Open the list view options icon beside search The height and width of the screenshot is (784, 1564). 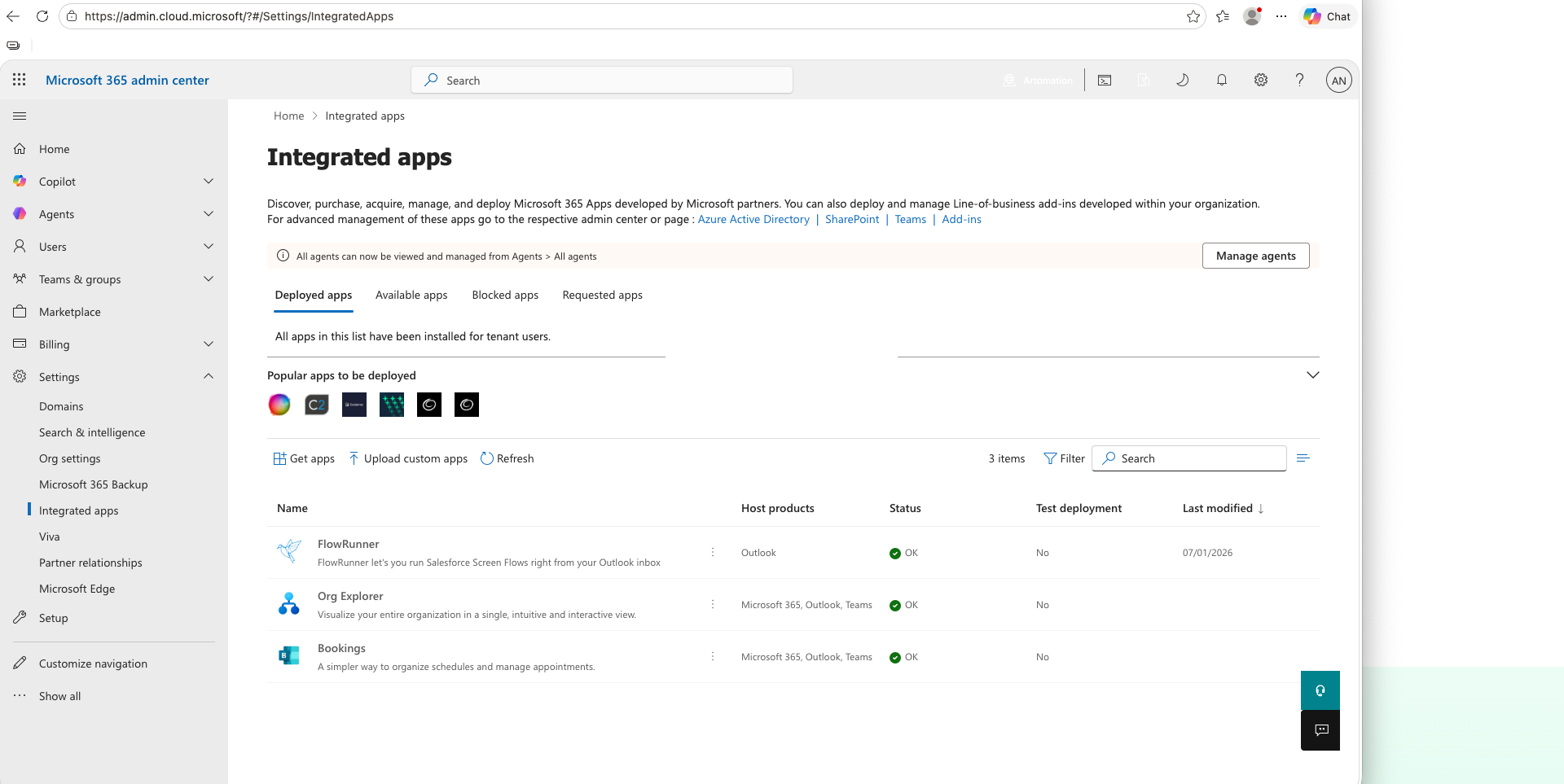[x=1303, y=458]
